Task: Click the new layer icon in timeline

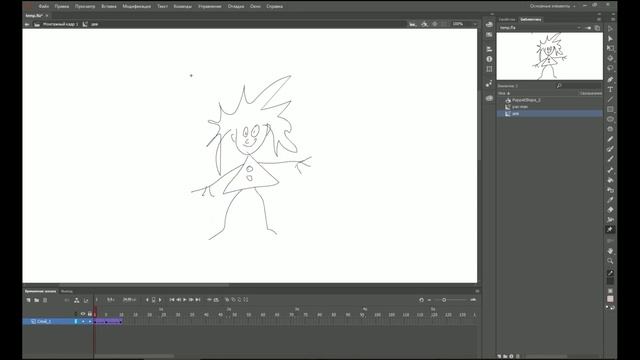Action: point(28,300)
